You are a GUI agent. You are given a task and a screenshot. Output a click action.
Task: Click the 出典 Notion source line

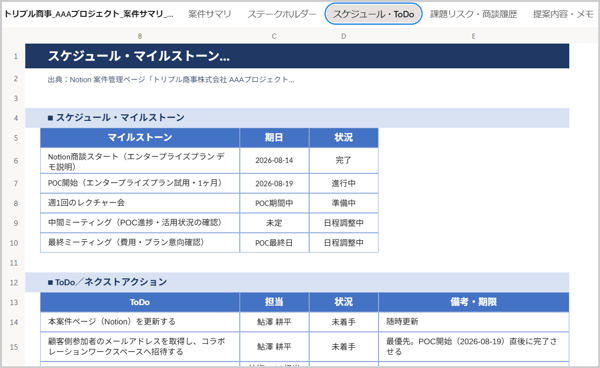pos(171,80)
